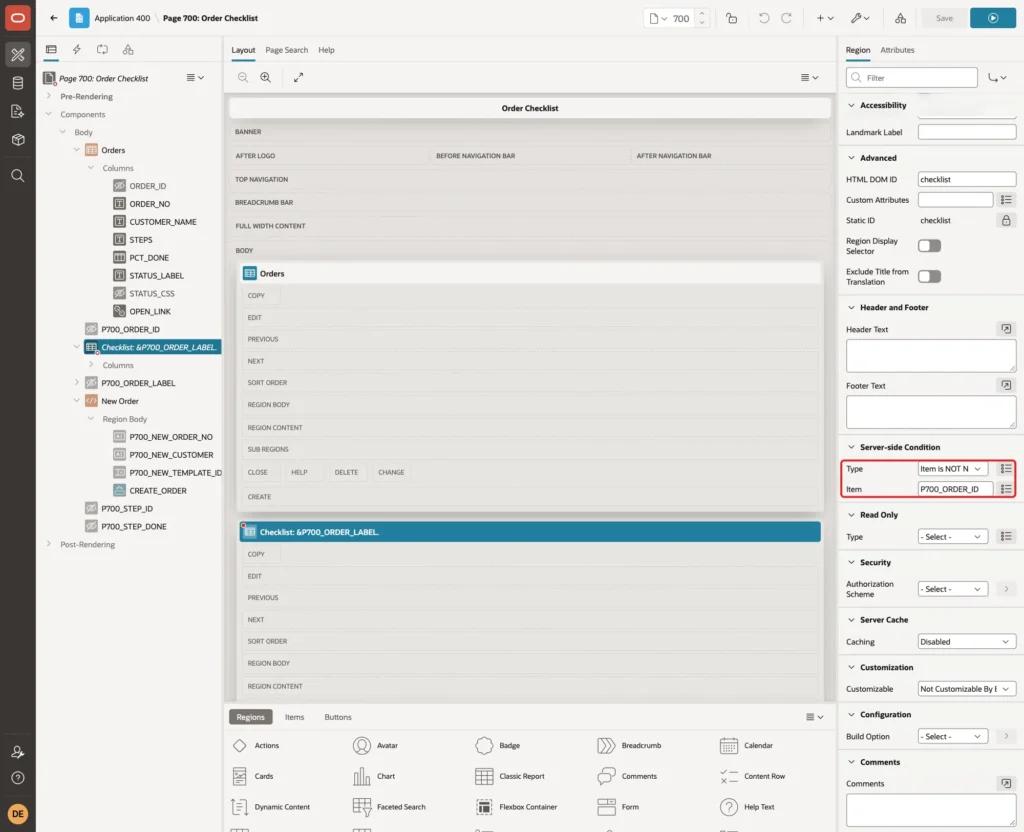Switch to Rendering tree tab icon
This screenshot has height=832, width=1024.
coord(51,50)
